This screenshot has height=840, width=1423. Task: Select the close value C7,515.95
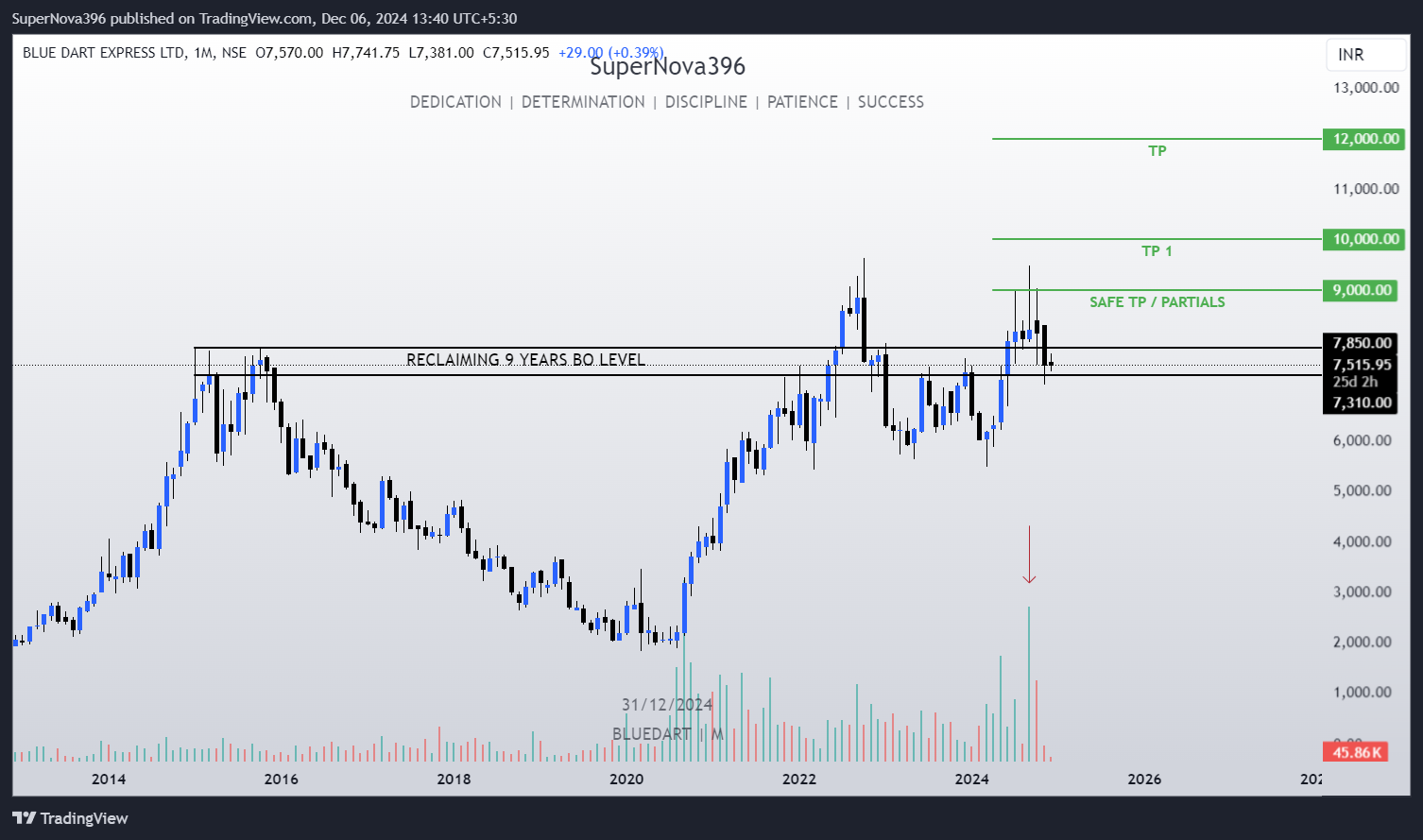click(516, 53)
